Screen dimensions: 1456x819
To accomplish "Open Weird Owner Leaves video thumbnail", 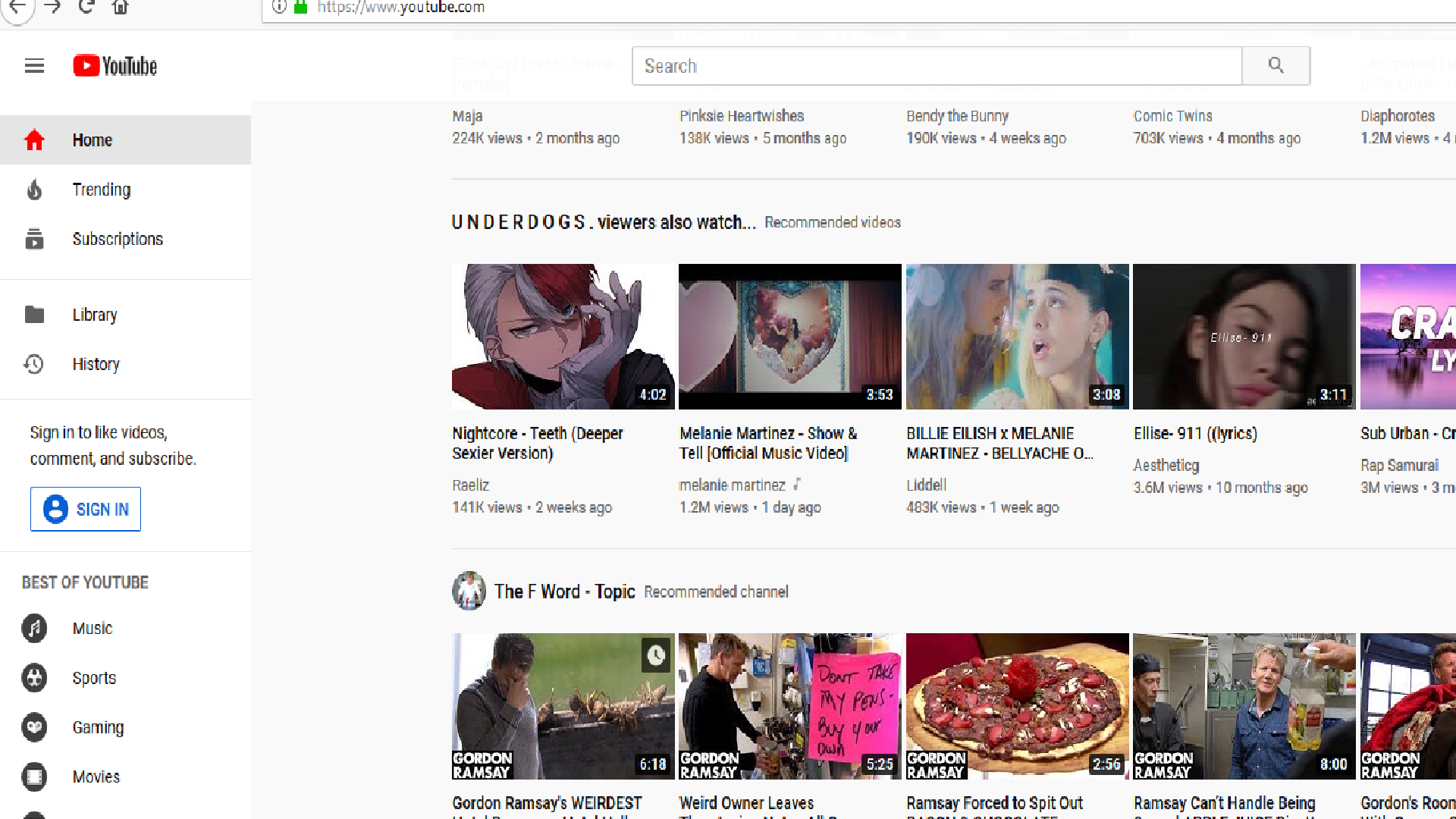I will point(789,706).
